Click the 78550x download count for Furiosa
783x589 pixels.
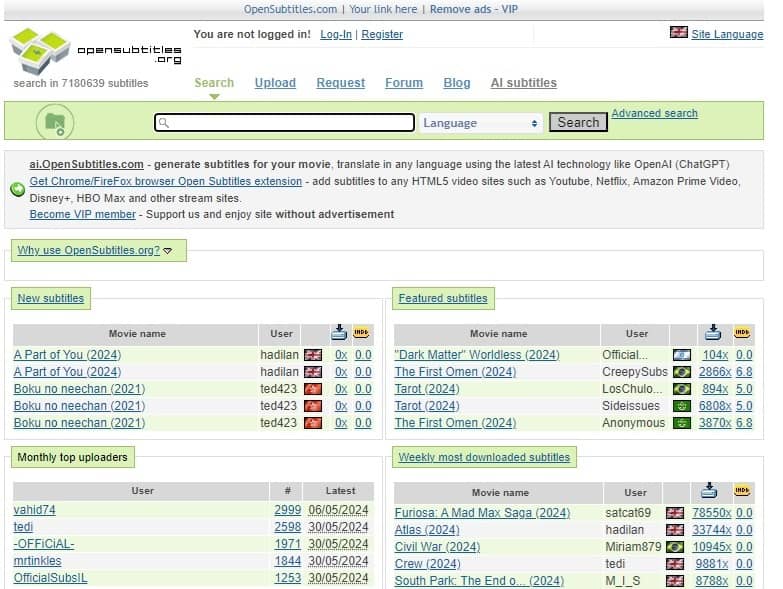tap(712, 513)
